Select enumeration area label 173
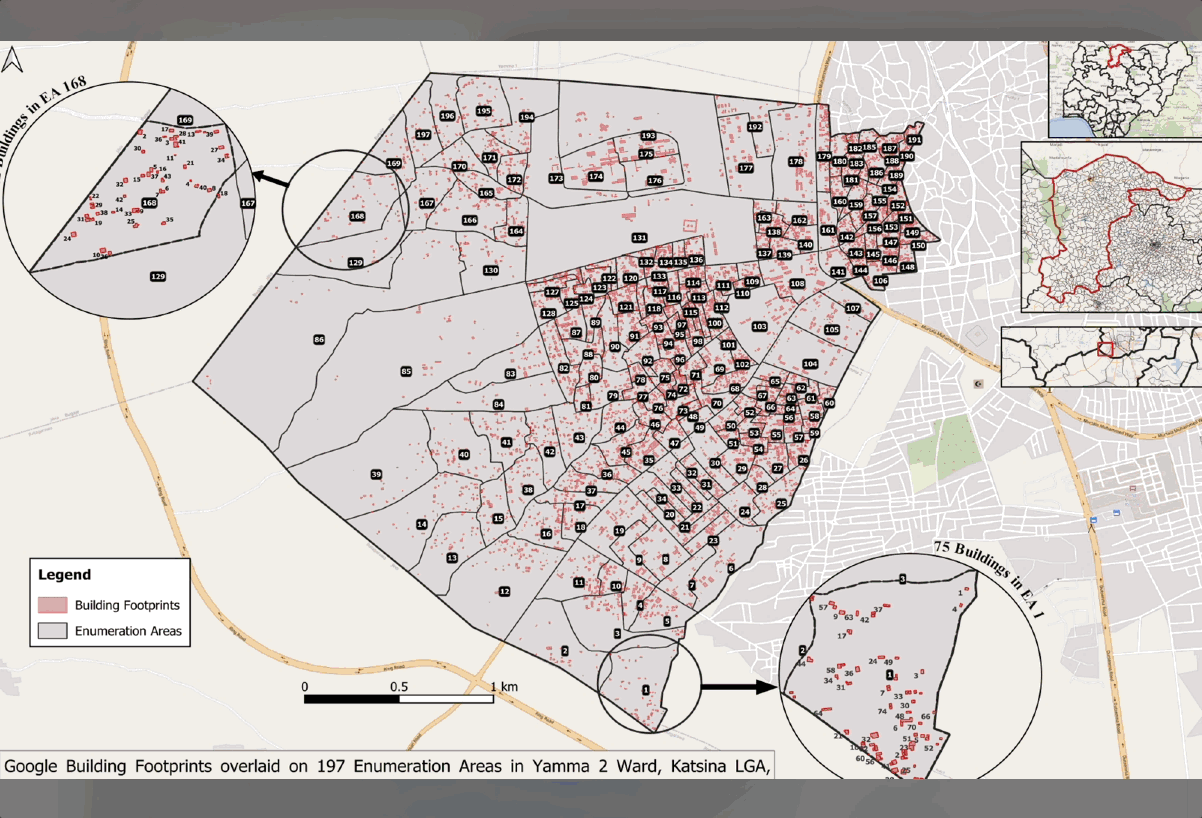This screenshot has height=818, width=1202. tap(556, 178)
